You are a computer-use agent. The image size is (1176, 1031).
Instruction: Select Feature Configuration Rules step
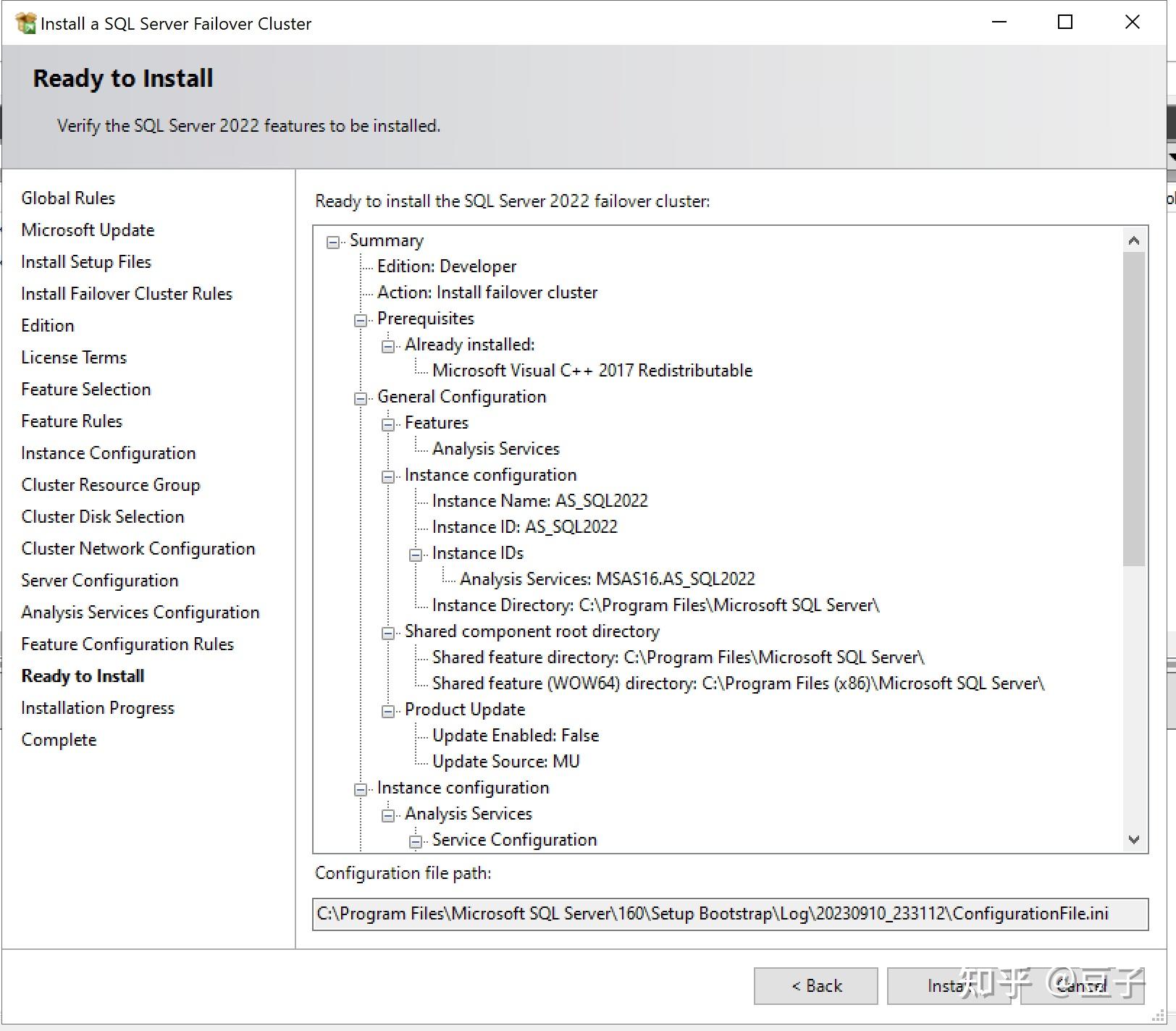127,644
